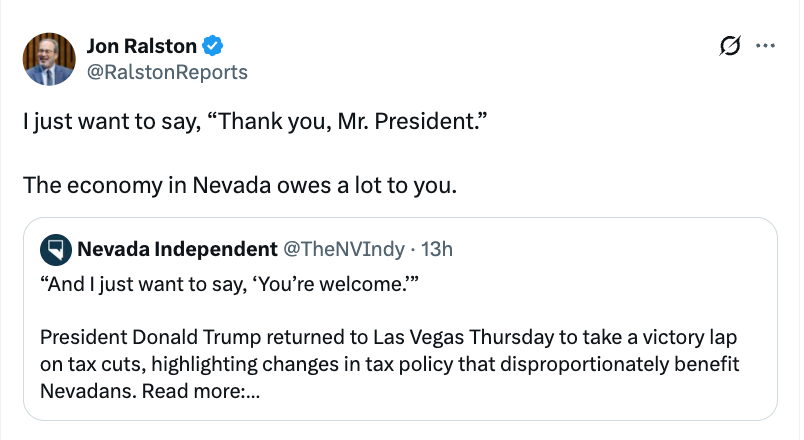The height and width of the screenshot is (440, 804).
Task: Click the @TheNVIndy handle
Action: 338,248
